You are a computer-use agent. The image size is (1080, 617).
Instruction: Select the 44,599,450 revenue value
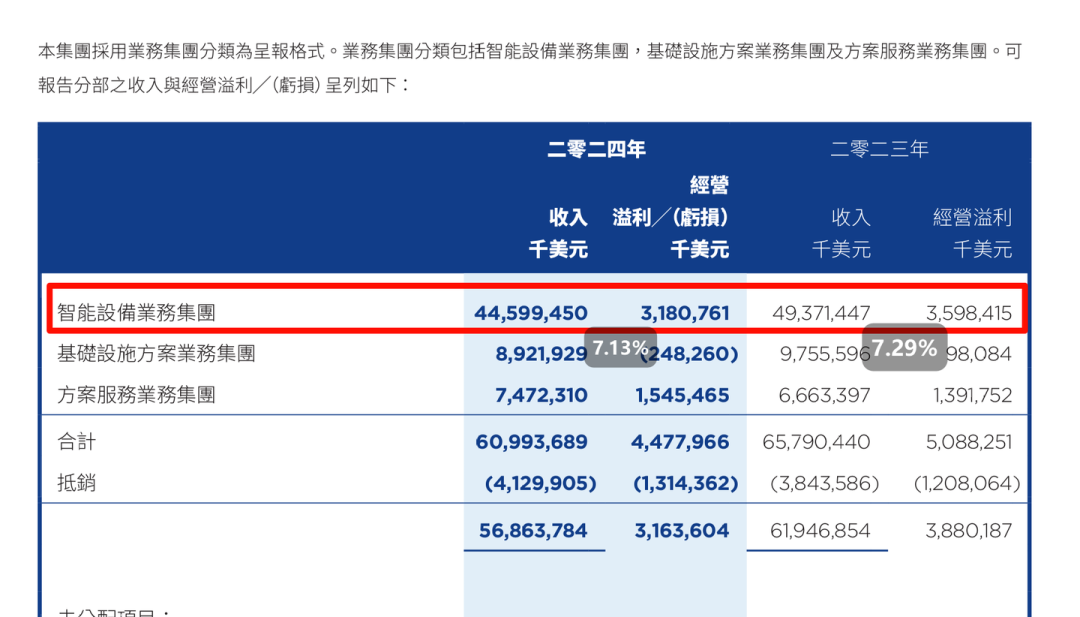point(530,313)
